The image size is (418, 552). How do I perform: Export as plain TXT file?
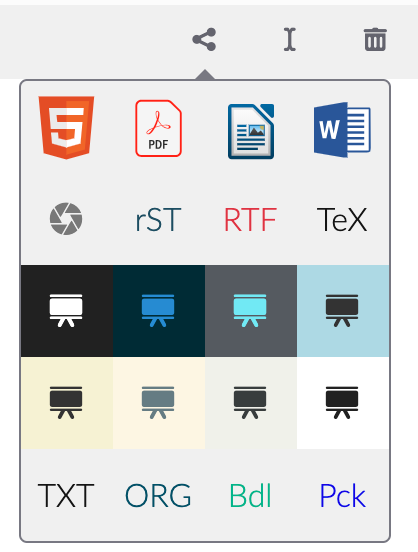point(66,495)
